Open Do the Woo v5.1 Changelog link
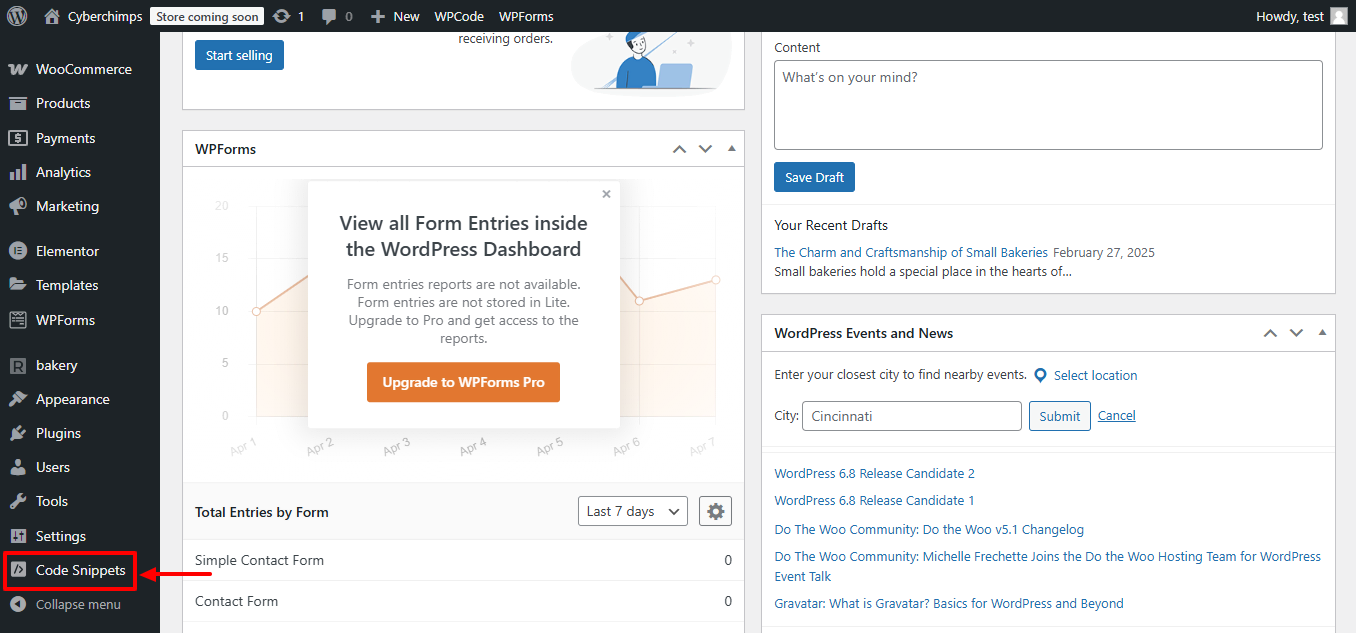The height and width of the screenshot is (633, 1356). [x=929, y=529]
